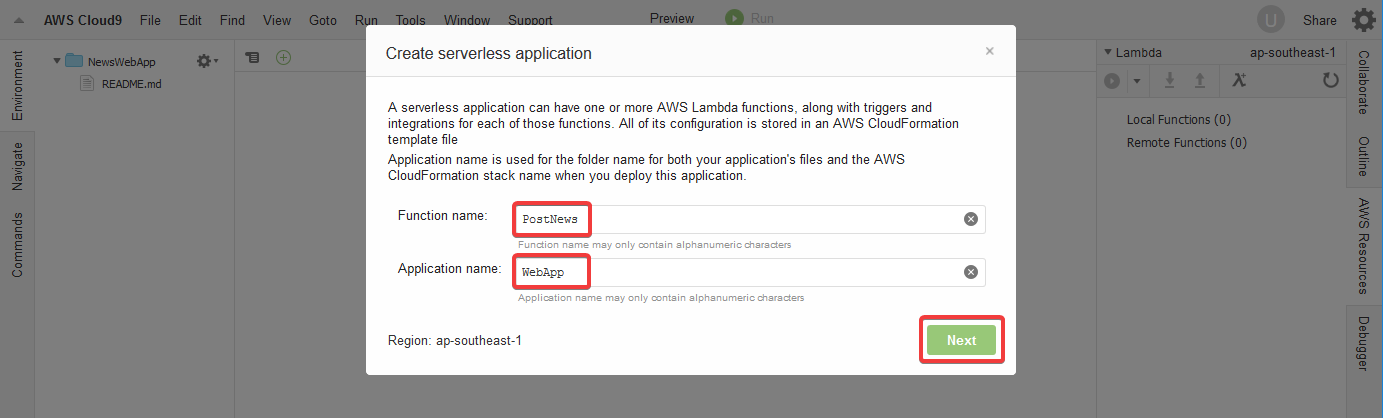Screen dimensions: 1383x418
Task: Refresh the Lambda functions list
Action: click(1330, 80)
